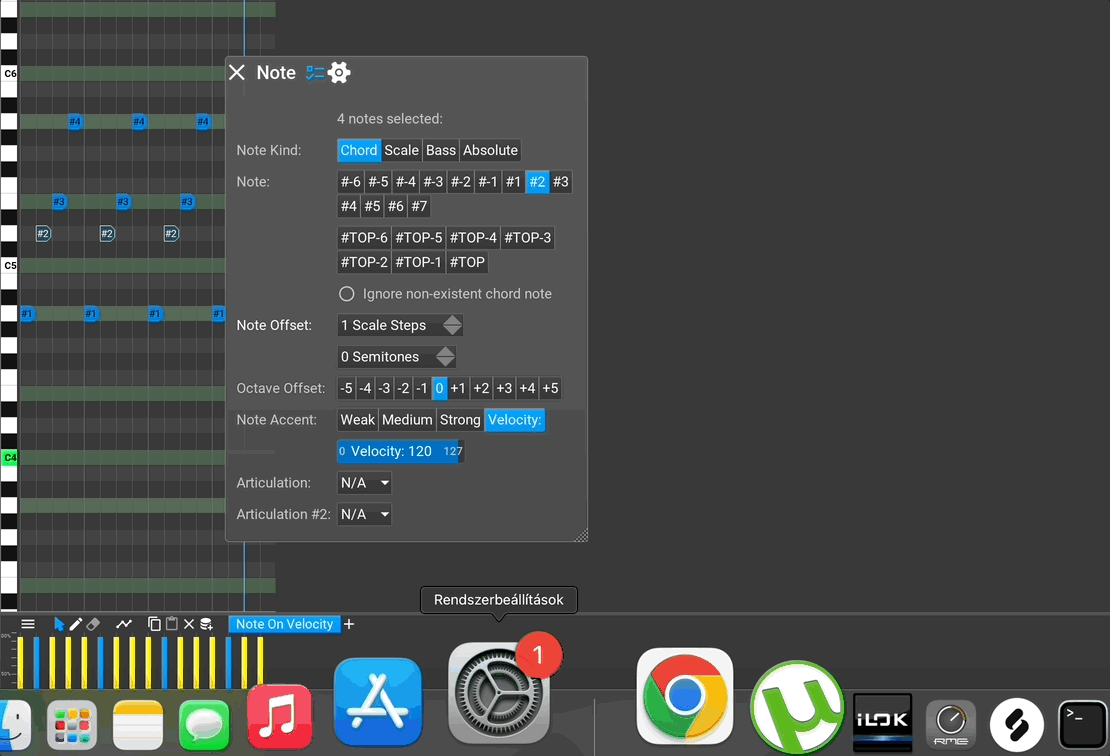Click the Note panel resize grip corner

[x=581, y=535]
